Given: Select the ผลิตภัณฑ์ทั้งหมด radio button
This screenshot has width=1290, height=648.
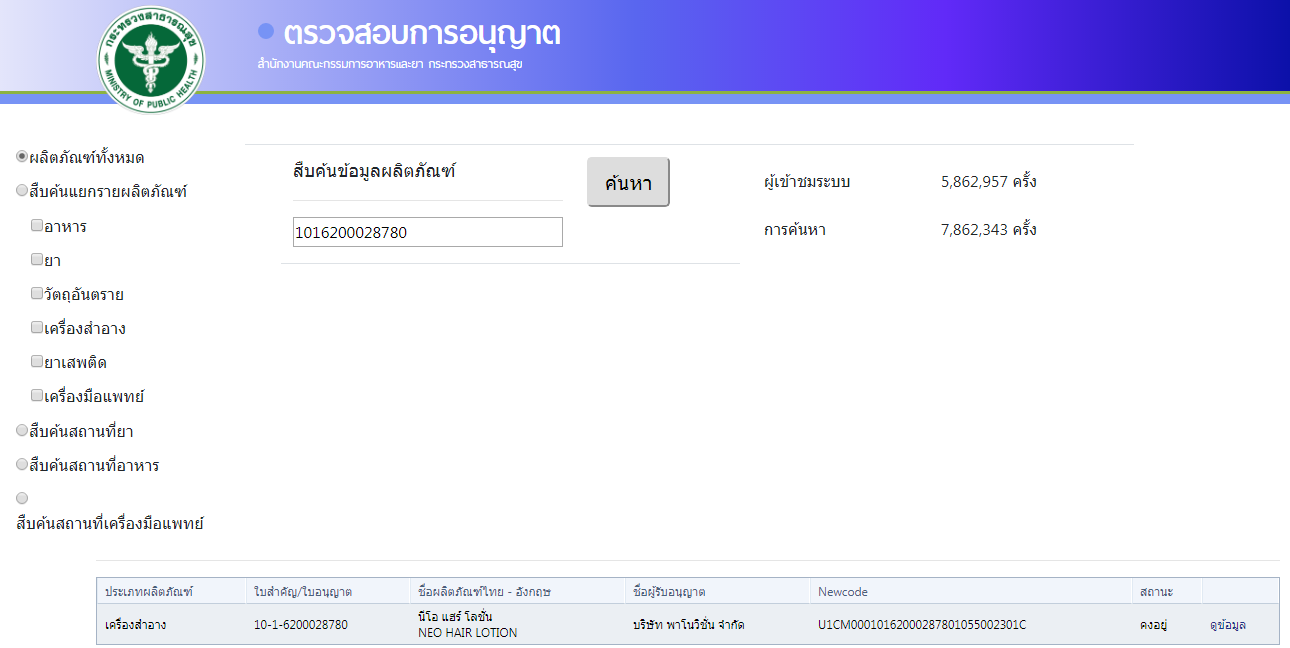Looking at the screenshot, I should [22, 157].
